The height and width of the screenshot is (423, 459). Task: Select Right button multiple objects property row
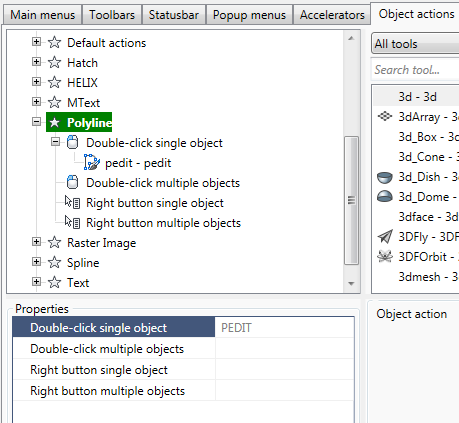click(183, 391)
